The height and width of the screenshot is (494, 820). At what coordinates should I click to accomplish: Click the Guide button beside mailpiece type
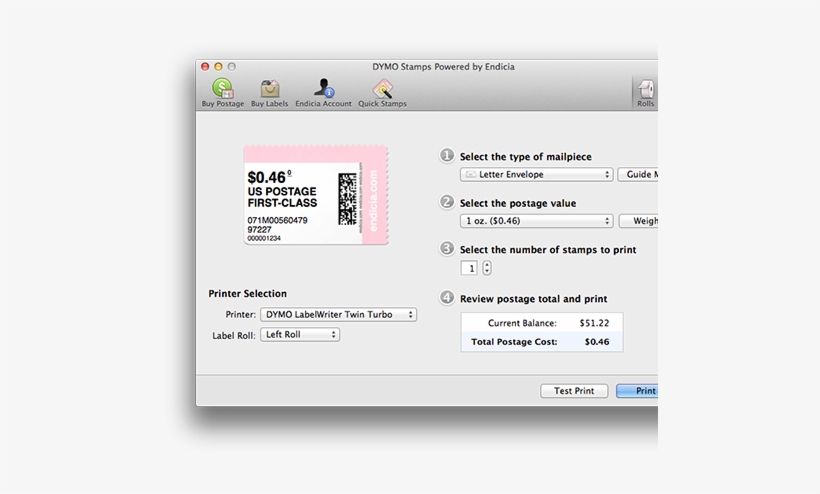coord(638,174)
